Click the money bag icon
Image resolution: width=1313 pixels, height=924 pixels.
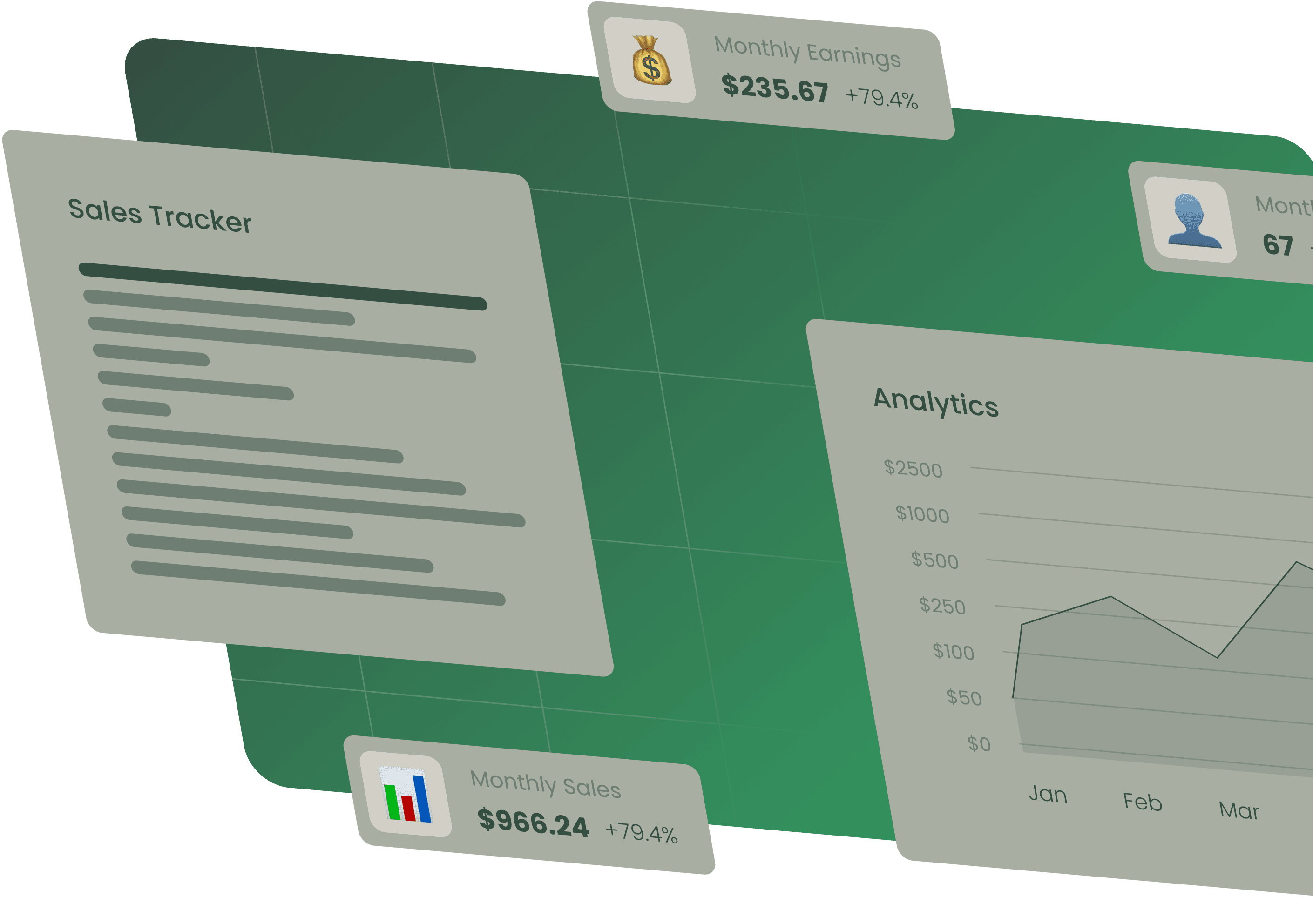coord(651,60)
